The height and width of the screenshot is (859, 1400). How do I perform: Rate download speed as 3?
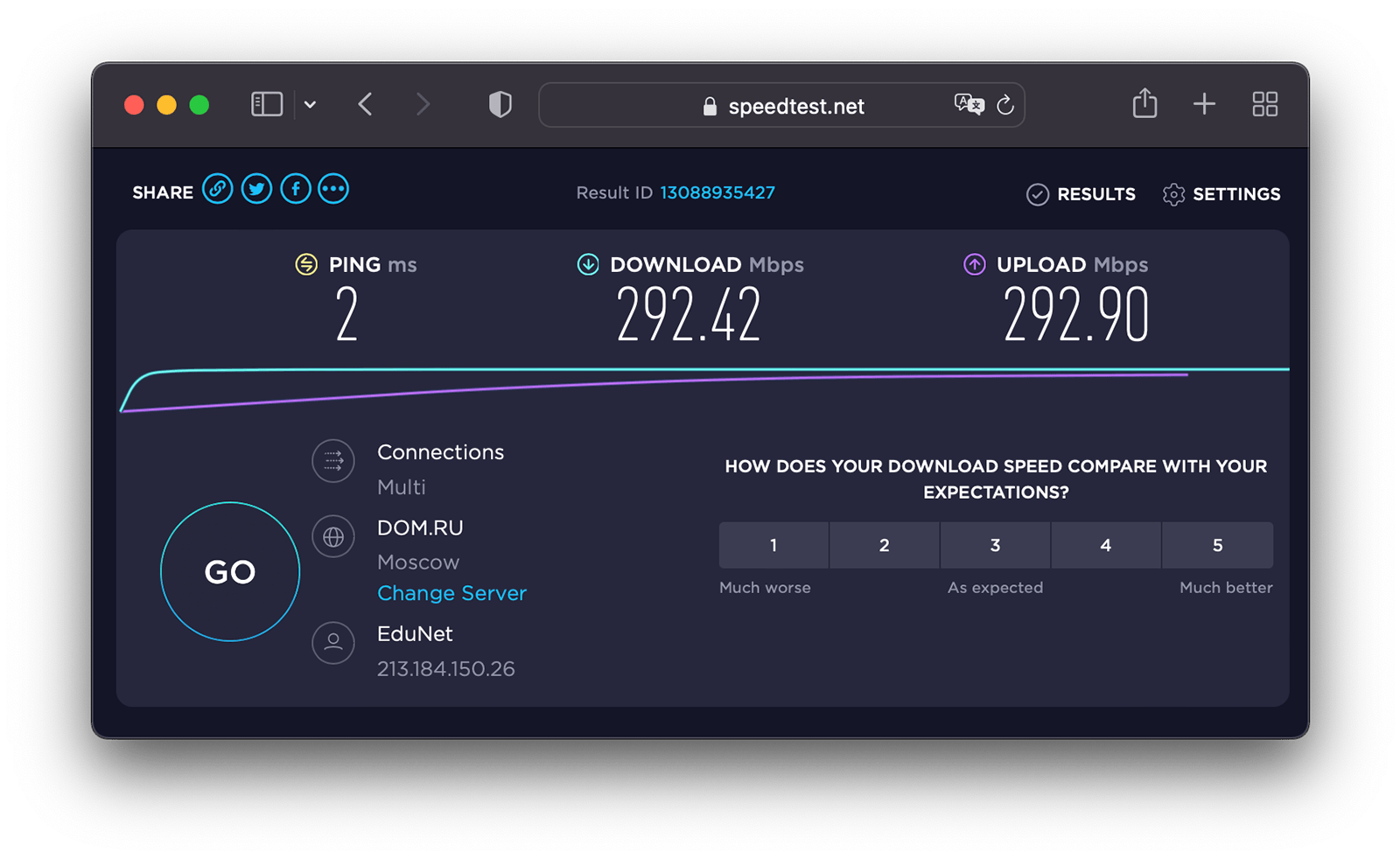996,545
